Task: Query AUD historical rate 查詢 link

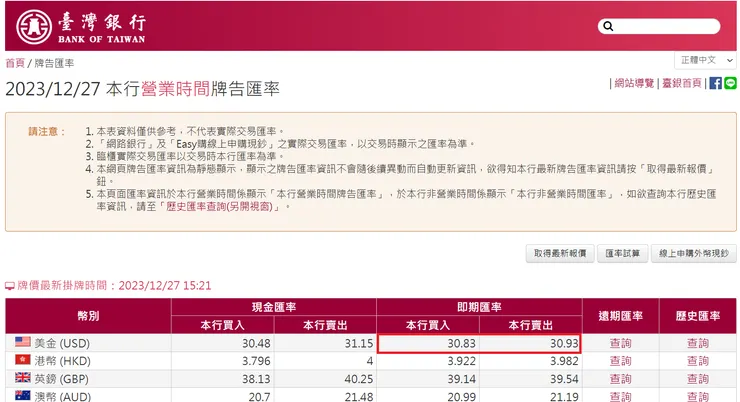Action: [698, 396]
